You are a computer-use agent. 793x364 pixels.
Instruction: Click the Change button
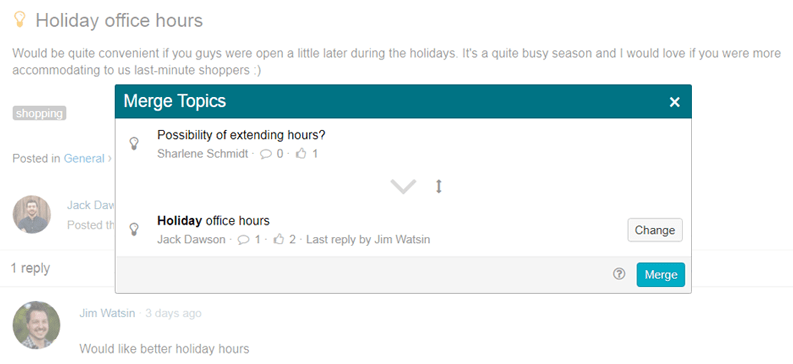655,230
